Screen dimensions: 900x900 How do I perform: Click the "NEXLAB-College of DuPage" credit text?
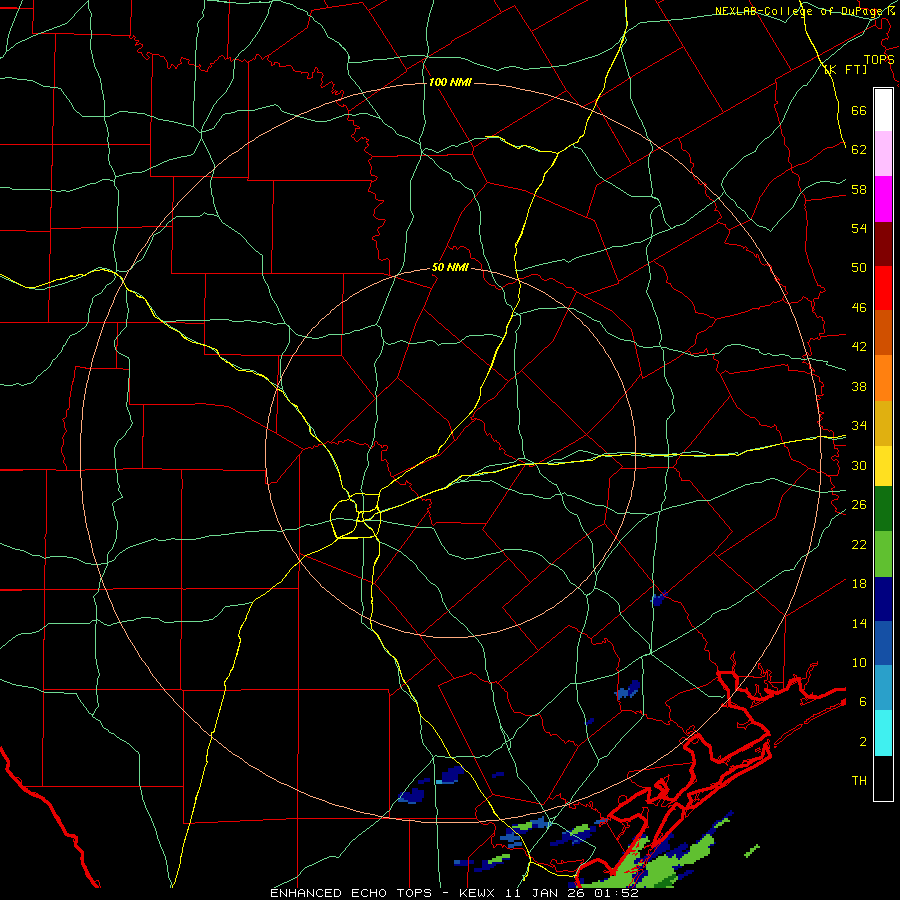click(800, 11)
